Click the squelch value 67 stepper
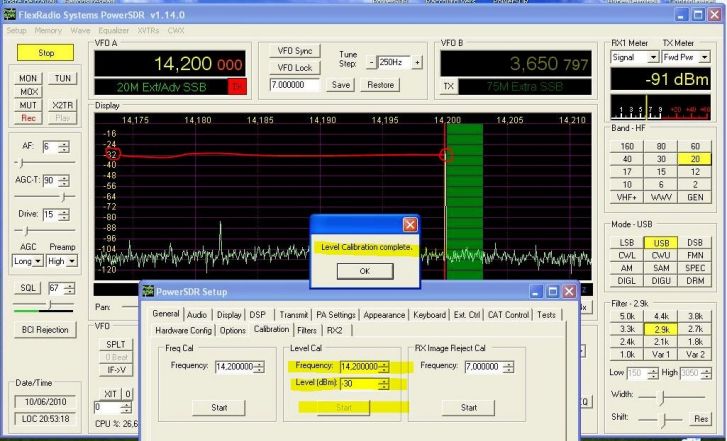Image resolution: width=727 pixels, height=441 pixels. click(x=70, y=288)
